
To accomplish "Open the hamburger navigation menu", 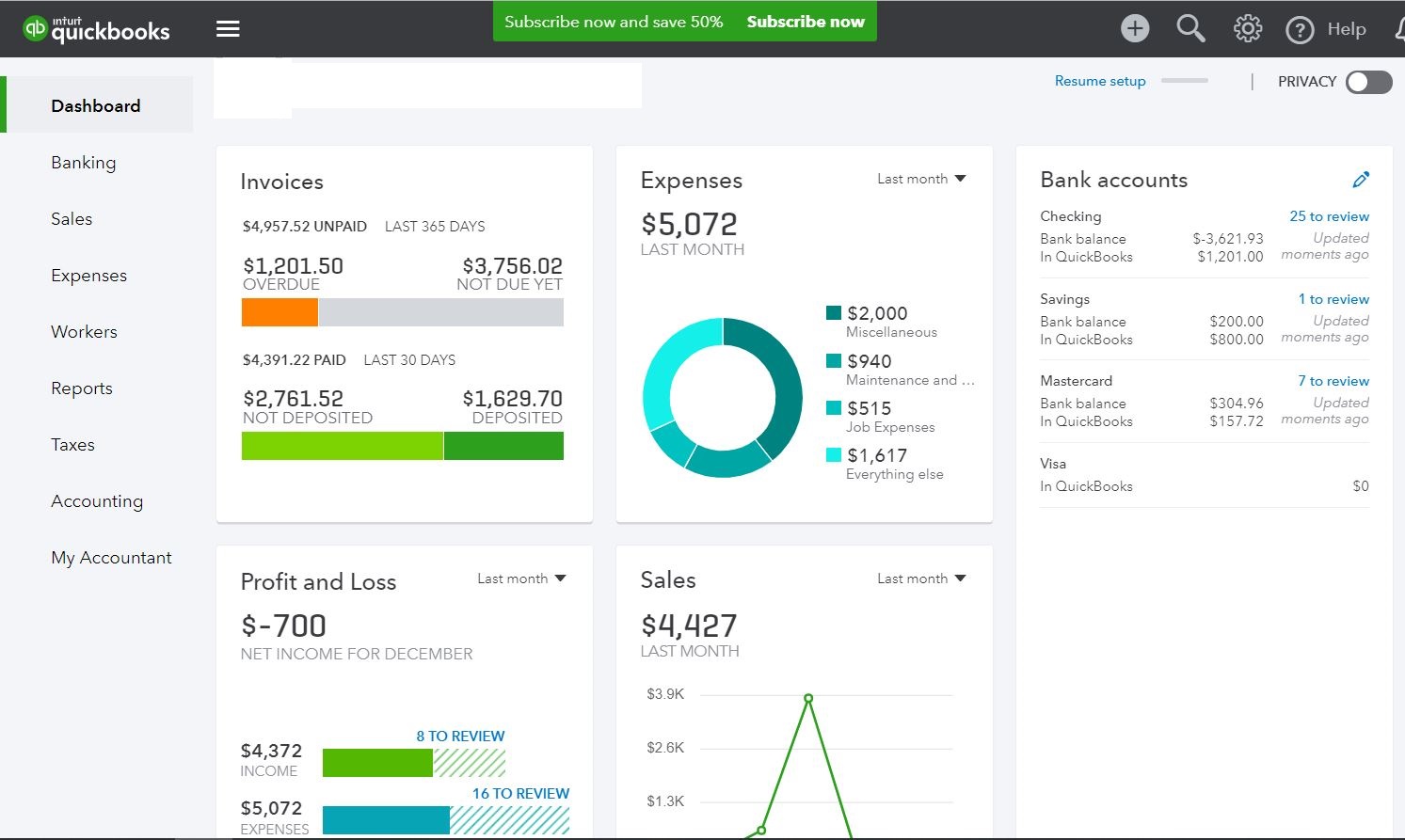I will (228, 28).
